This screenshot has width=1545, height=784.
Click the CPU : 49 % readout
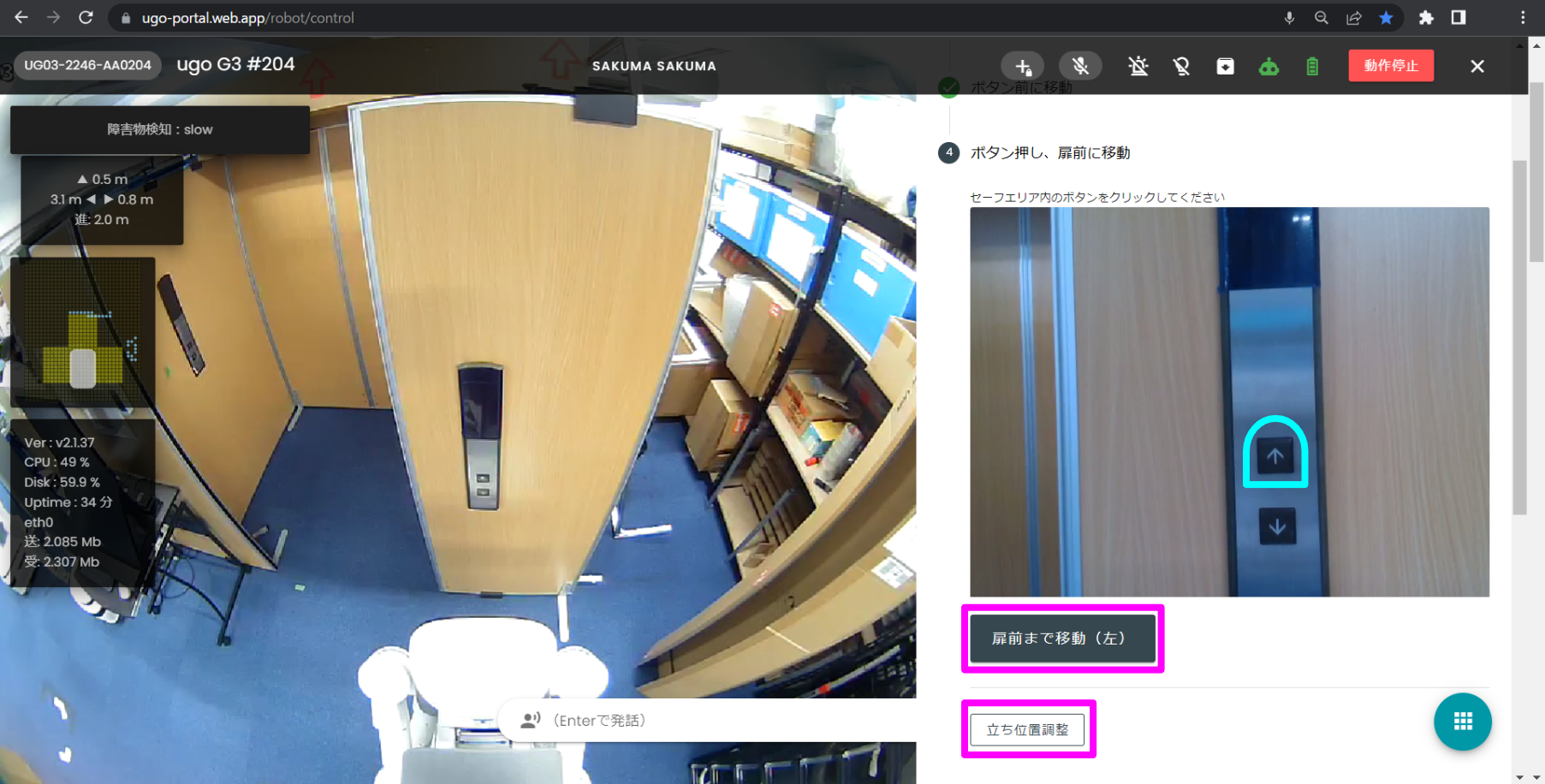tap(56, 462)
